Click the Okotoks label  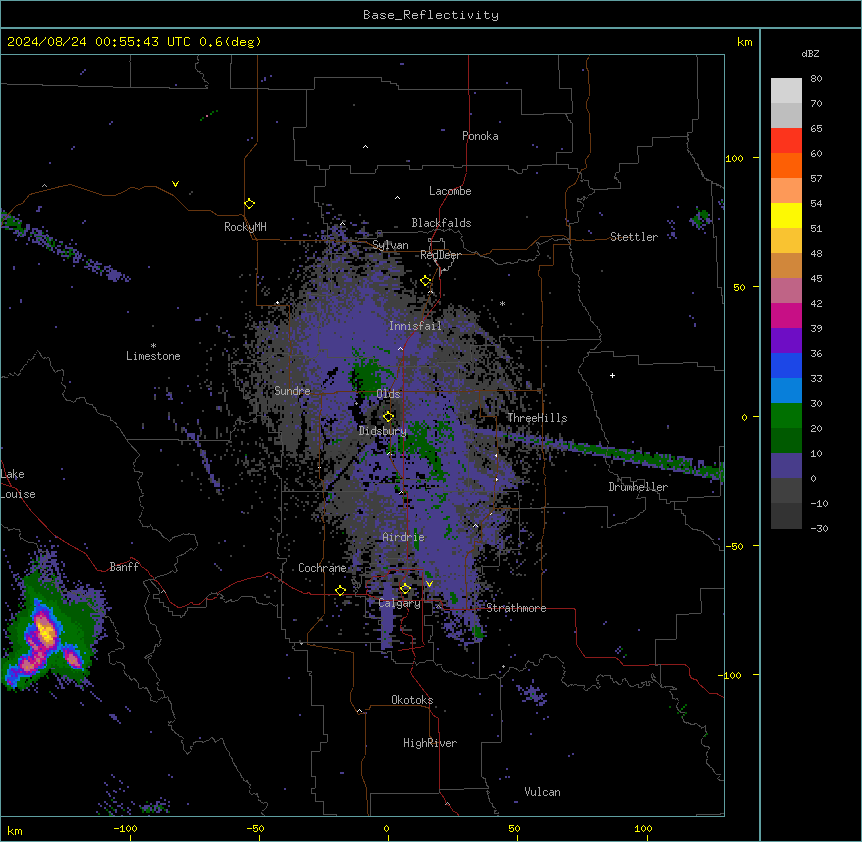[x=412, y=700]
